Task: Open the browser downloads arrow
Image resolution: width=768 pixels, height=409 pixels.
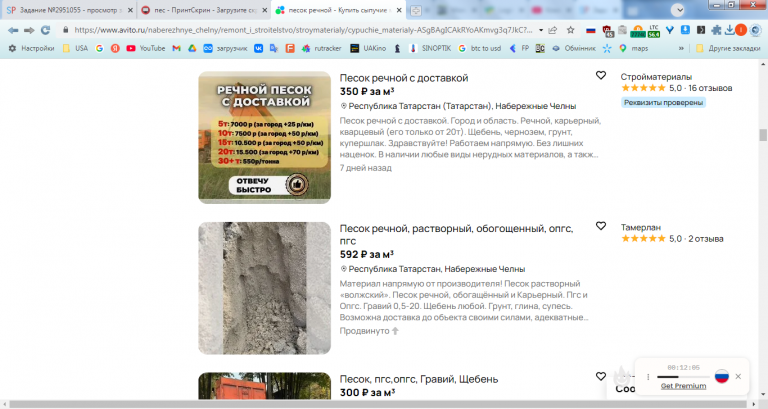Action: (729, 30)
